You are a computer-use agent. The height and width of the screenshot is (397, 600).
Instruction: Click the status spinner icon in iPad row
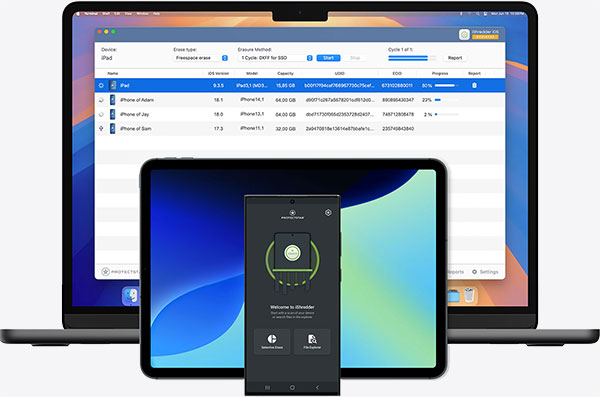coord(101,85)
